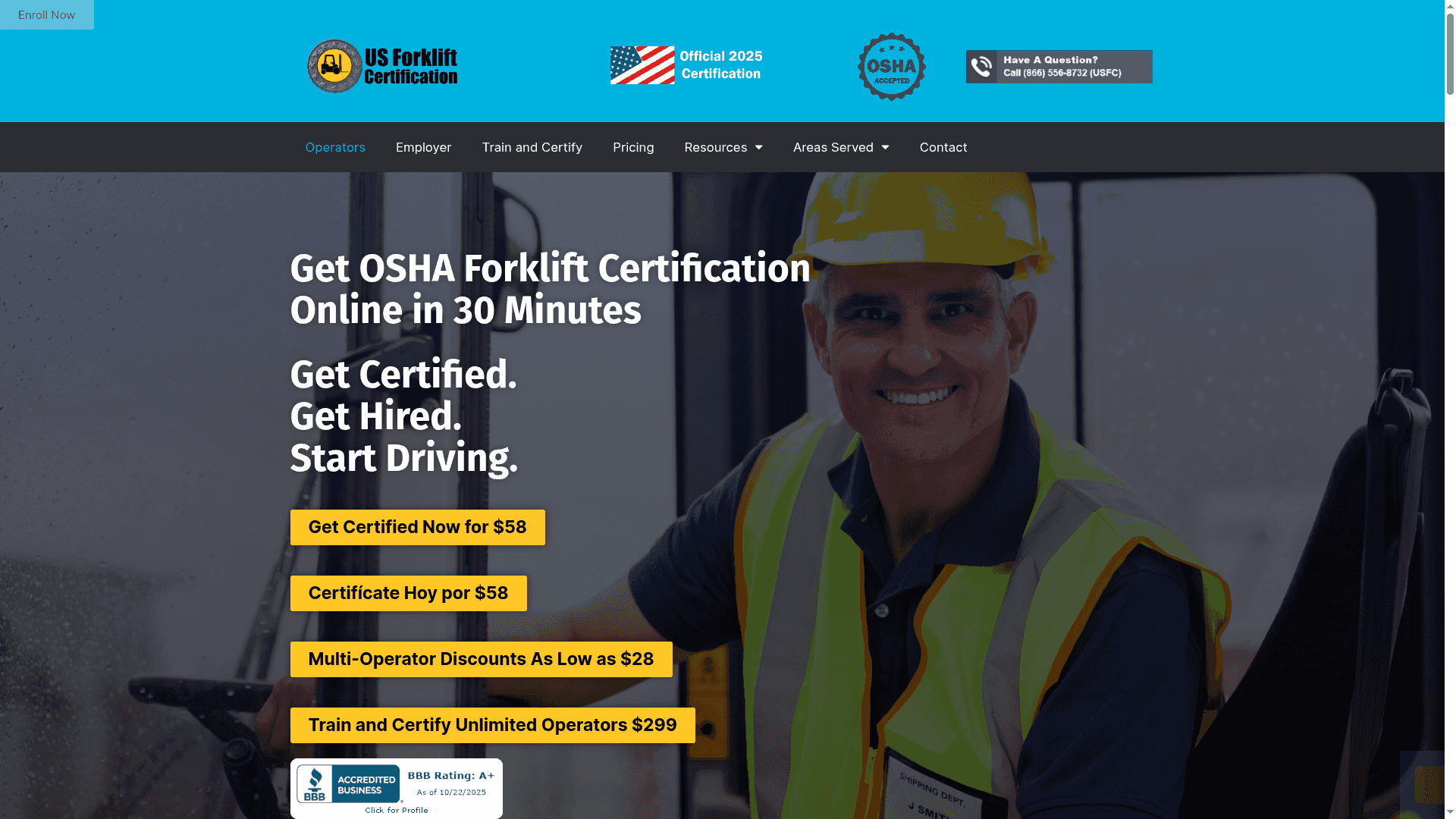Click the forklift icon in site logo
Viewport: 1456px width, 819px height.
(334, 66)
